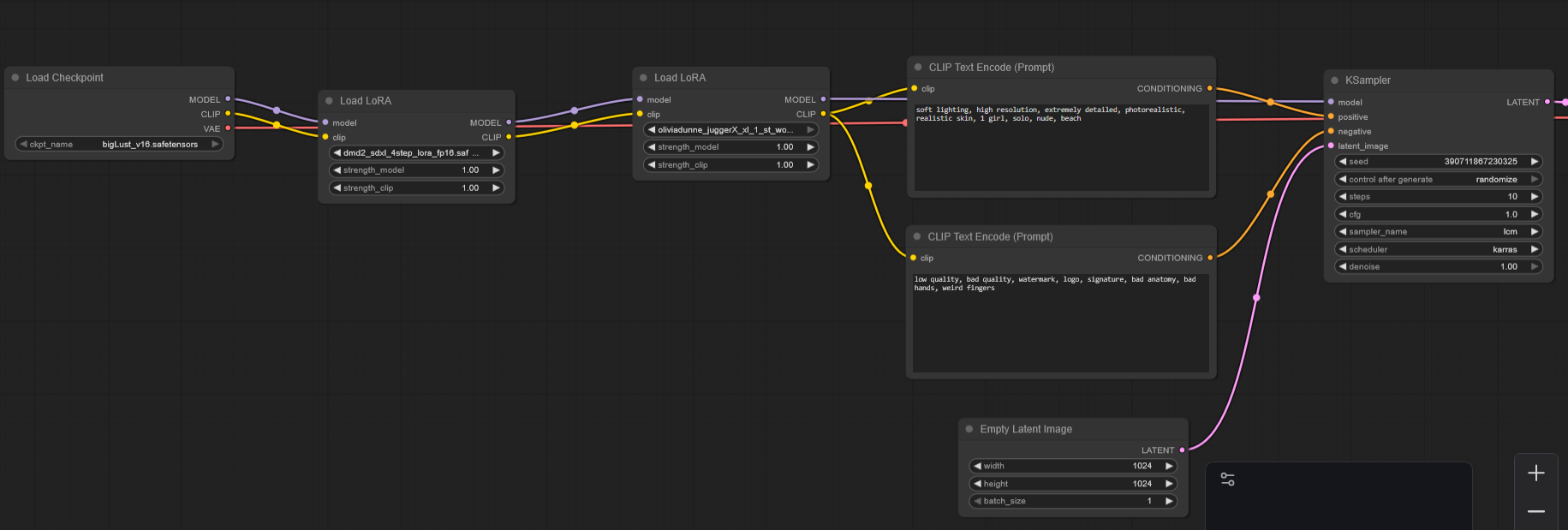Increase strength_model on the dmd2 LoRA node
The height and width of the screenshot is (530, 1568).
[x=496, y=170]
